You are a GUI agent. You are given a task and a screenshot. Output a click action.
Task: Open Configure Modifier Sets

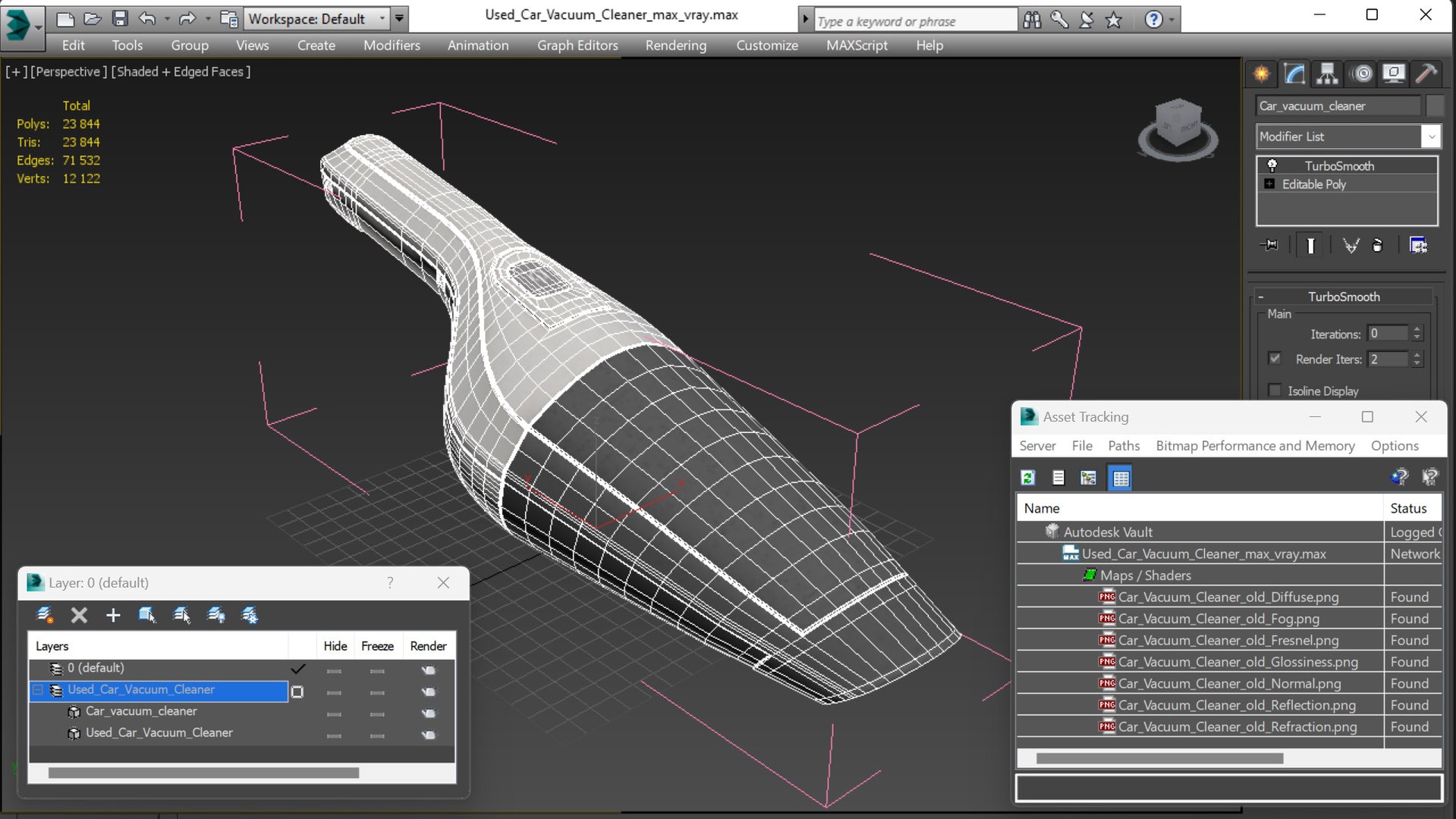click(1418, 245)
